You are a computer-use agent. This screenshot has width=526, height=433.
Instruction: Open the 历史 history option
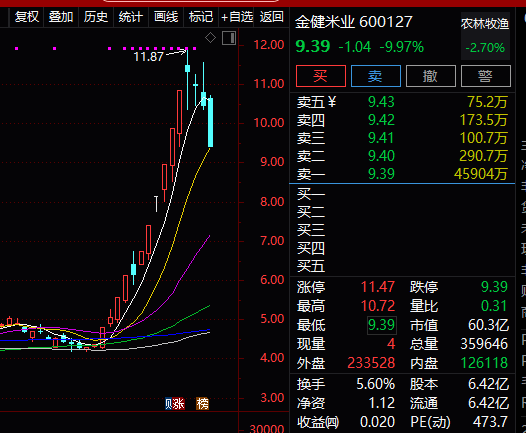[x=96, y=17]
